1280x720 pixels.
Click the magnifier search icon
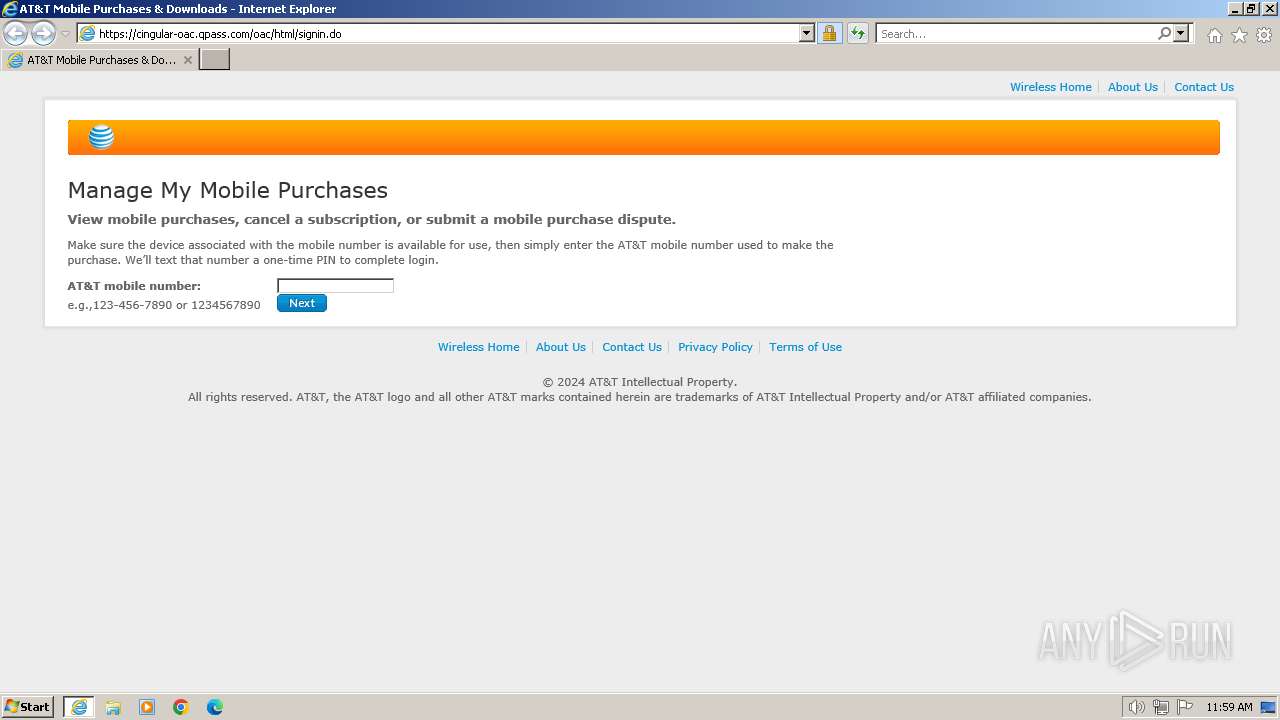pyautogui.click(x=1164, y=34)
